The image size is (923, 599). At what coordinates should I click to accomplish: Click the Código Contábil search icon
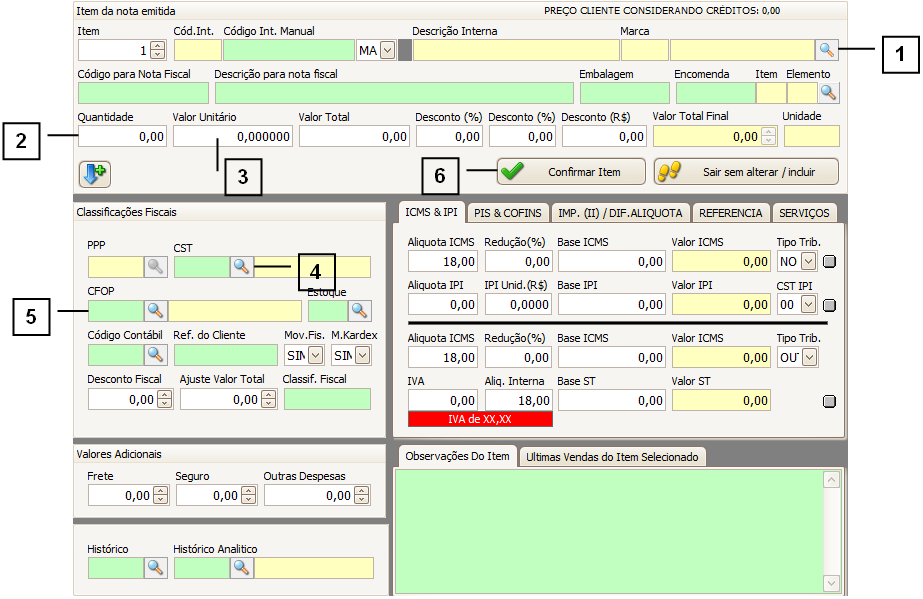(156, 354)
